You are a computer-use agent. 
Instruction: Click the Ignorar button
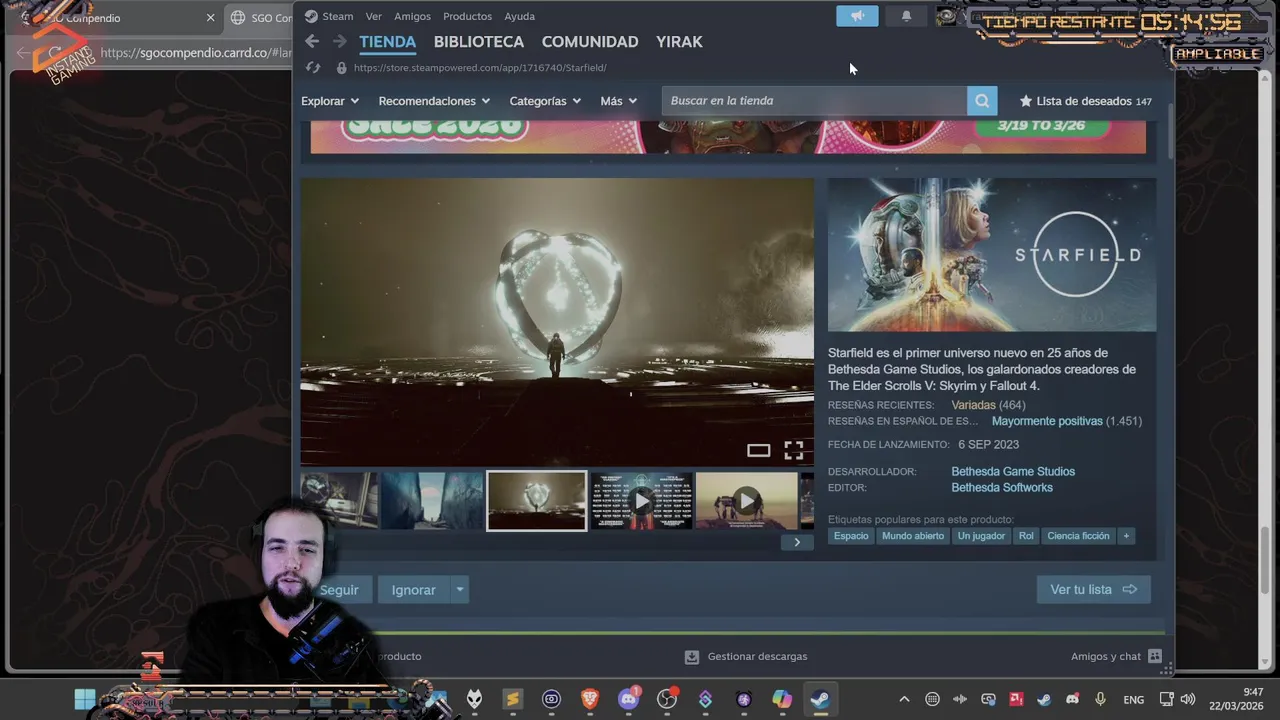(x=413, y=590)
